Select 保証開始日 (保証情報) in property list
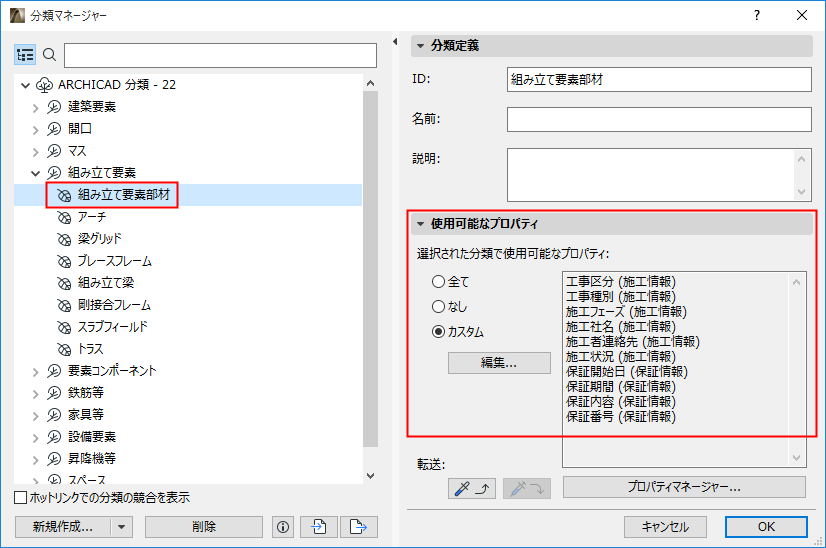 click(627, 372)
